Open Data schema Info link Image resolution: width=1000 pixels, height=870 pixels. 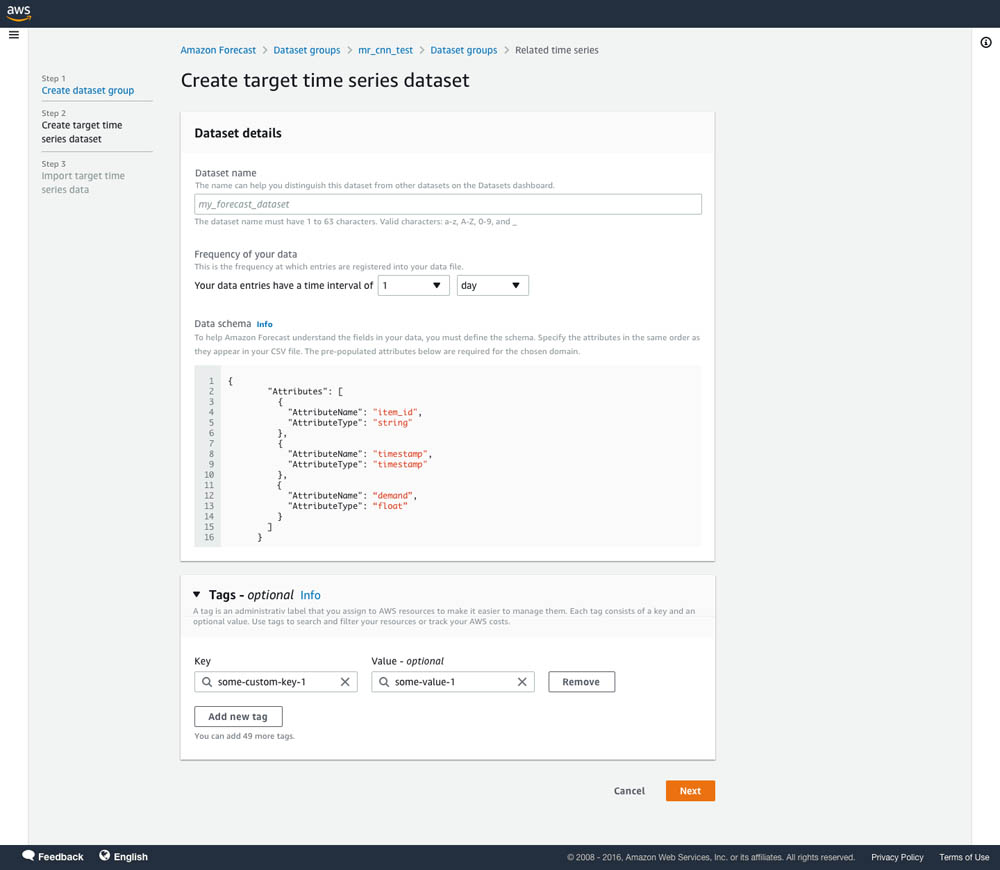[264, 324]
